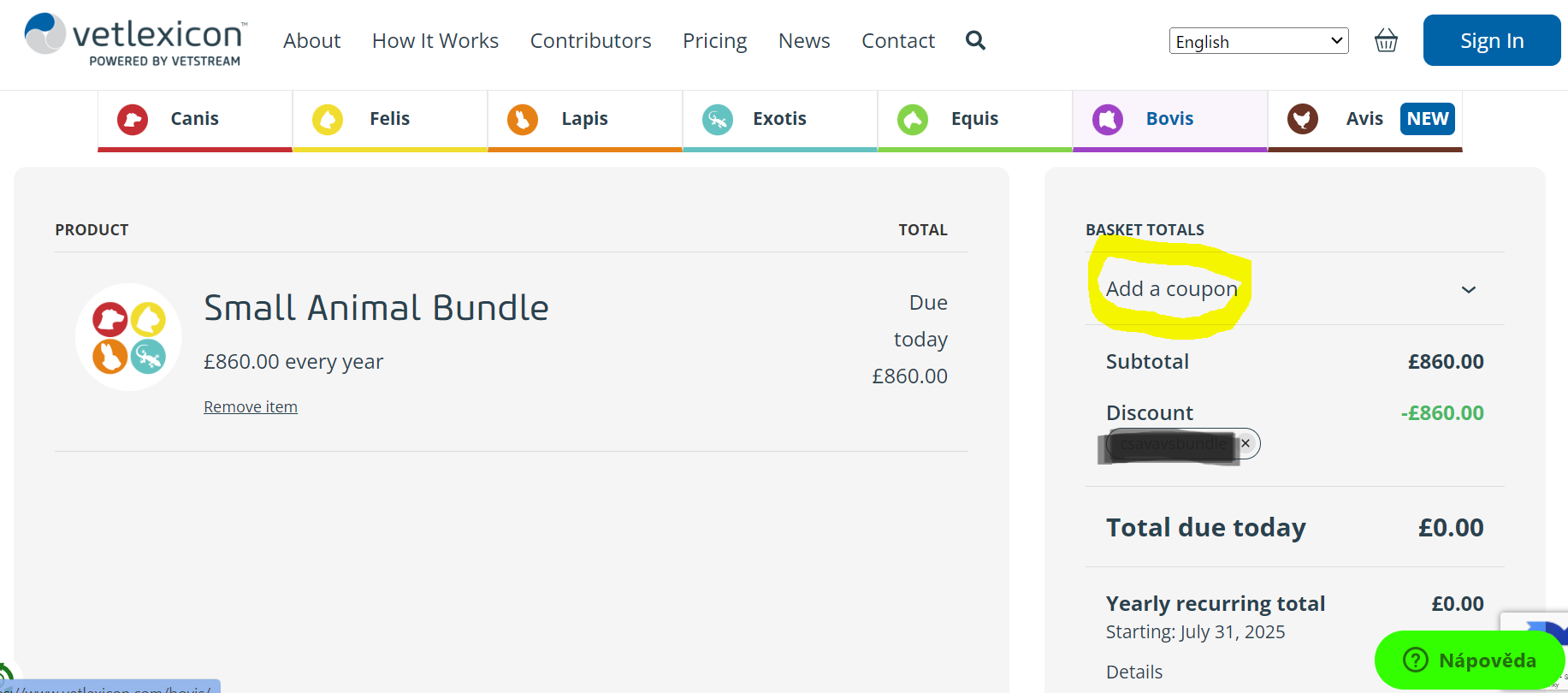Click the PRODUCT column header

92,230
